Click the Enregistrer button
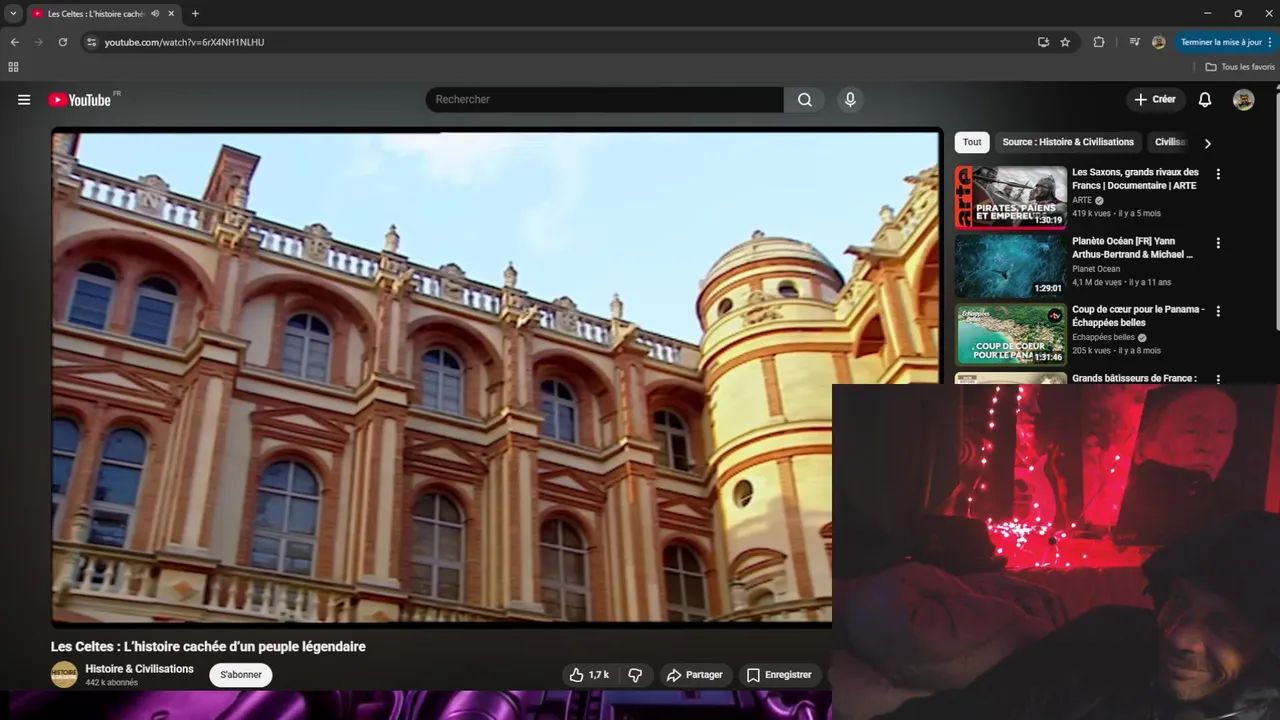 pos(779,675)
